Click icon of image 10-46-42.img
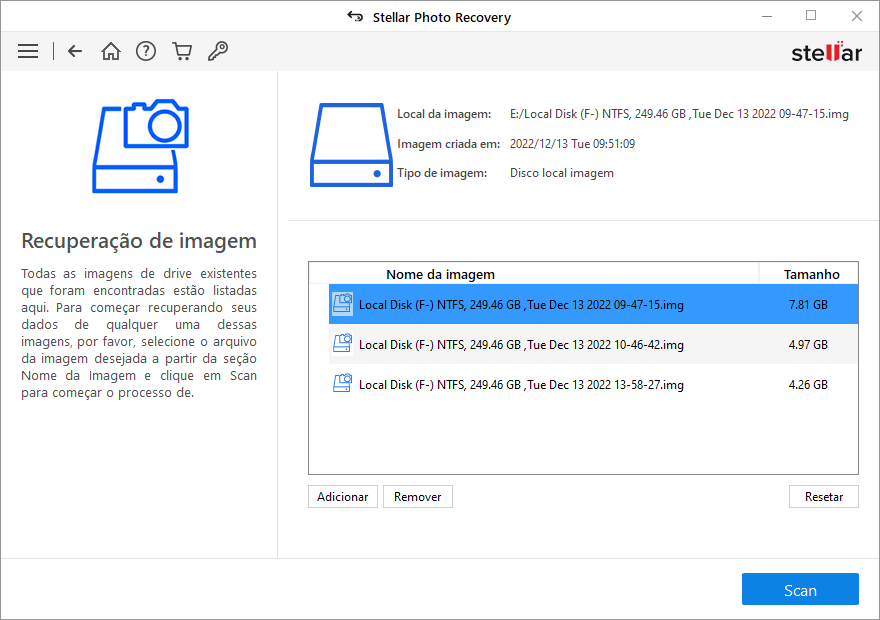880x620 pixels. coord(342,343)
